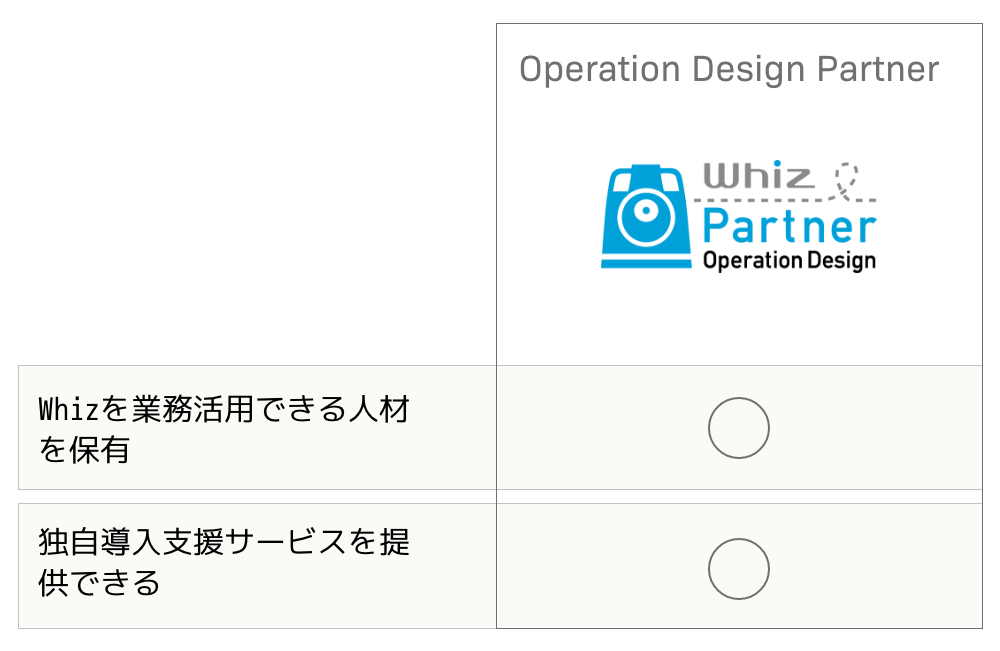Click the 供できる text on the last line
Image resolution: width=1000 pixels, height=651 pixels.
(99, 583)
